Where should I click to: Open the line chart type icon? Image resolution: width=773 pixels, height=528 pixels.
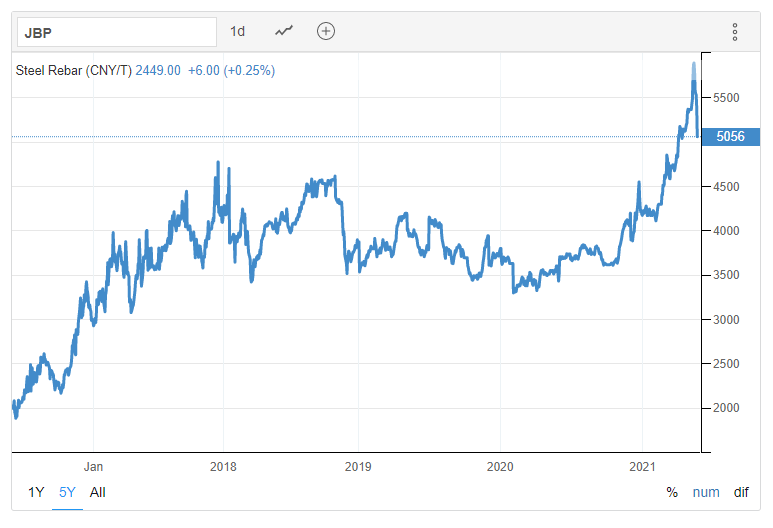click(x=284, y=31)
